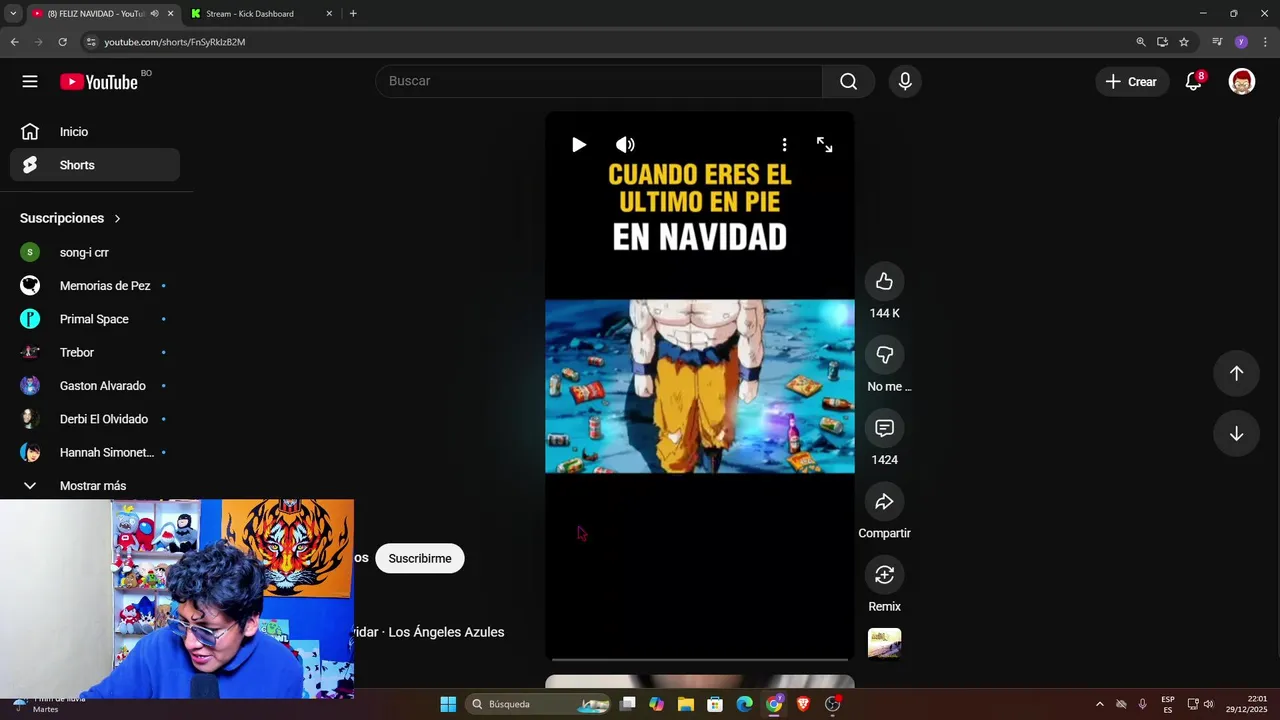Open the YouTube hamburger guide menu

pos(30,82)
